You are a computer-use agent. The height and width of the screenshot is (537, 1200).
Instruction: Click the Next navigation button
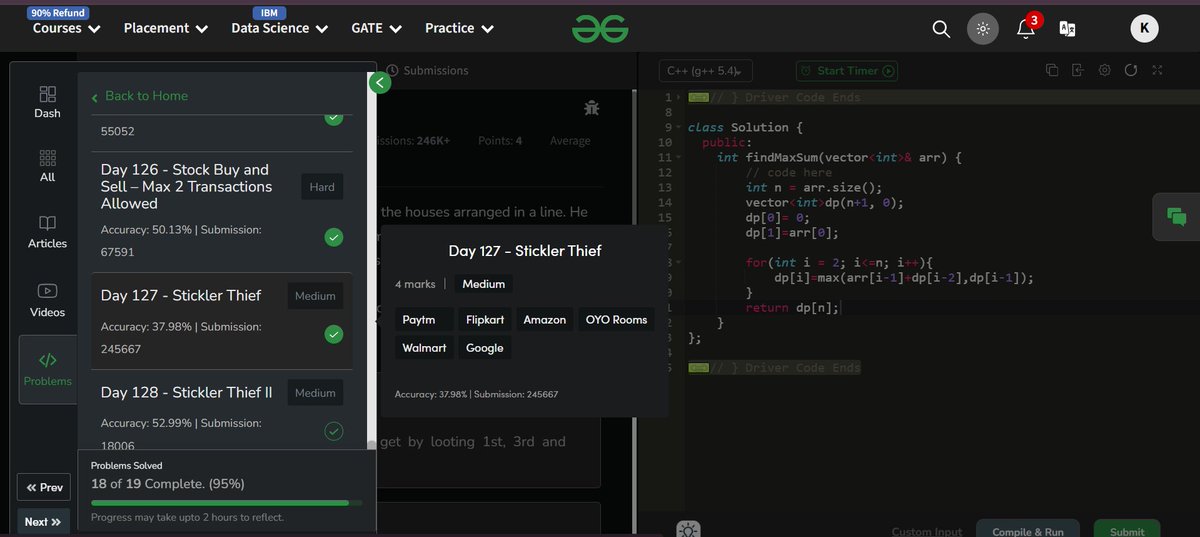click(x=44, y=521)
